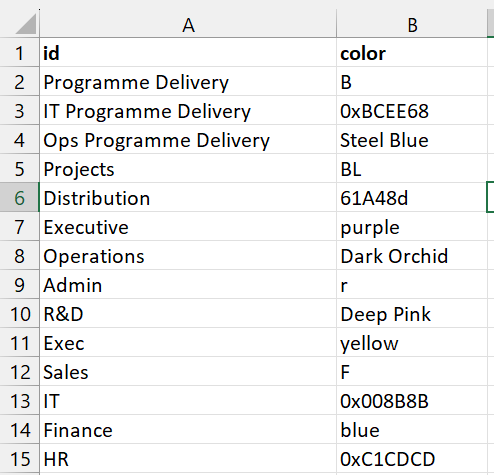Select row 15 header
494x475 pixels.
(19, 458)
